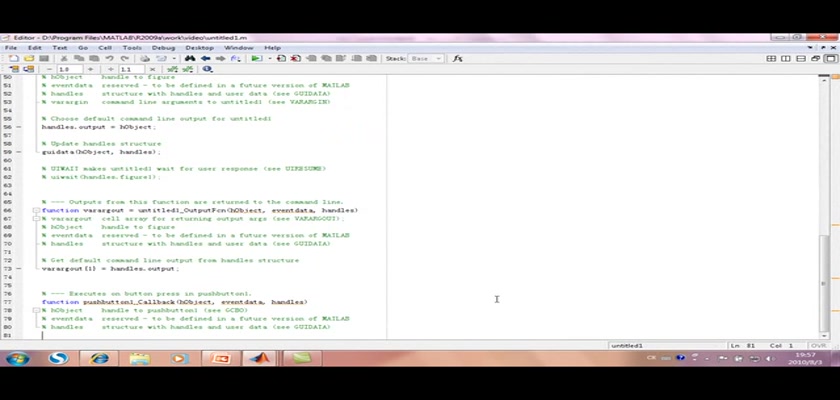Open the File menu
840x400 pixels.
click(11, 48)
